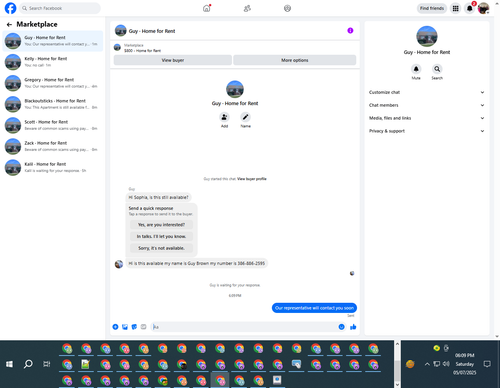Screen dimensions: 500x388
Task: Open Windows taskbar search icon
Action: 28,364
